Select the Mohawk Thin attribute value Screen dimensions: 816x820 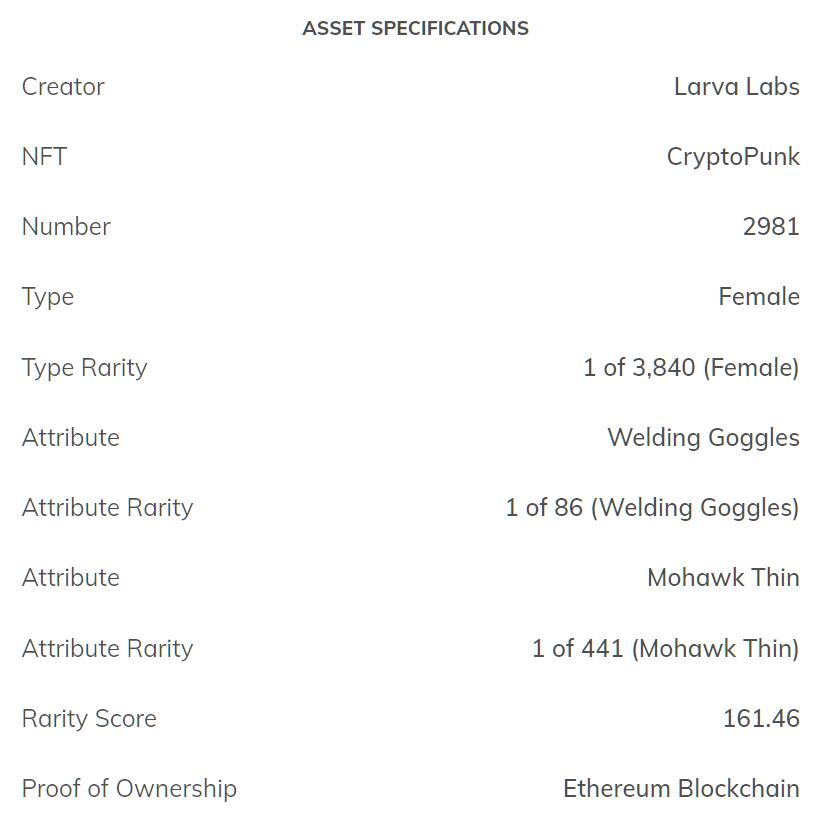pos(723,578)
